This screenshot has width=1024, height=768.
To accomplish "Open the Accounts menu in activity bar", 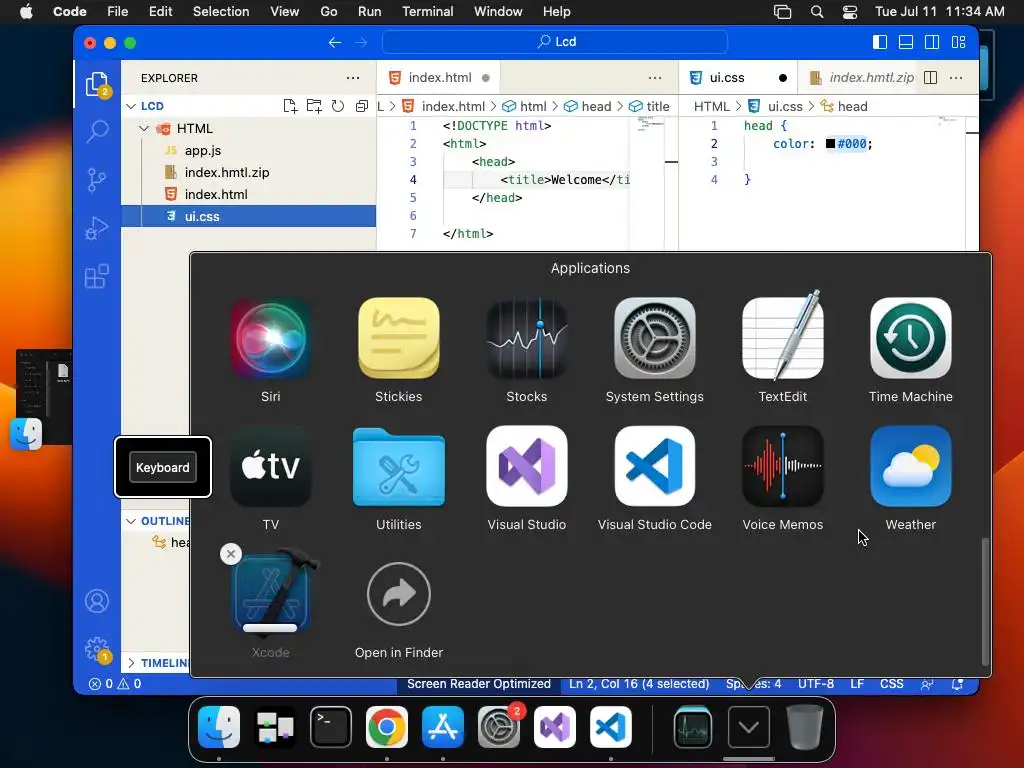I will (x=97, y=601).
